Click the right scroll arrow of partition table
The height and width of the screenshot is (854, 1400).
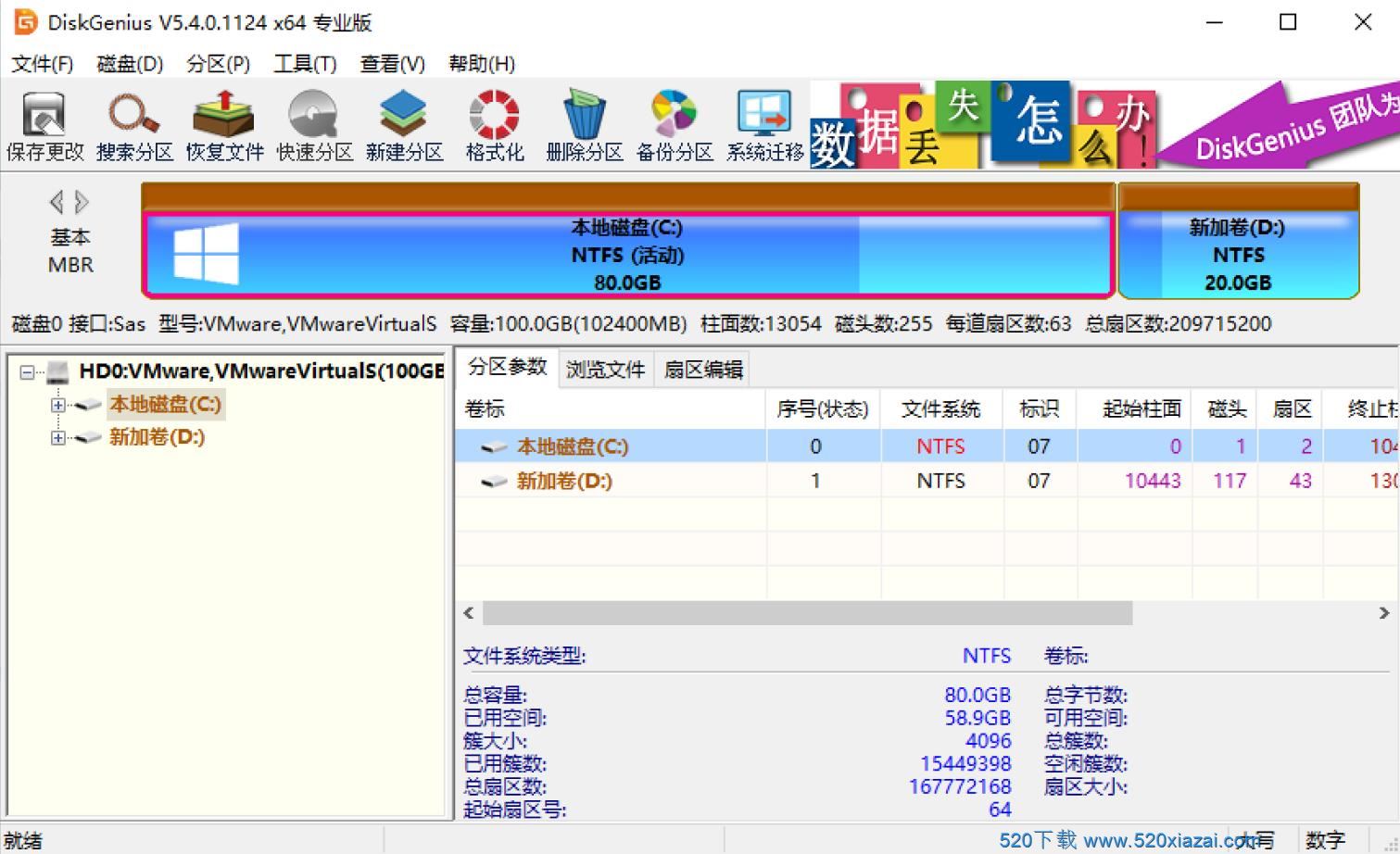click(1384, 613)
